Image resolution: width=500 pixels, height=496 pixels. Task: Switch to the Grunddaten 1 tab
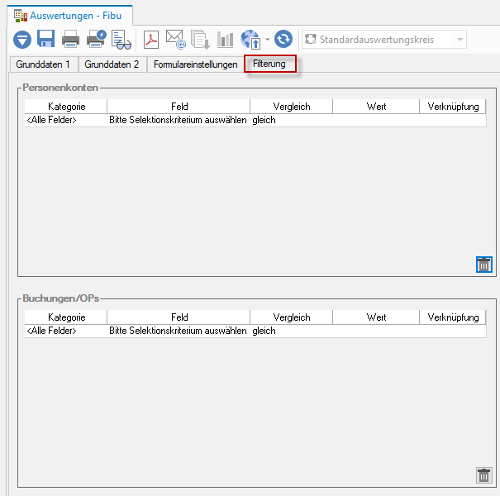(43, 64)
